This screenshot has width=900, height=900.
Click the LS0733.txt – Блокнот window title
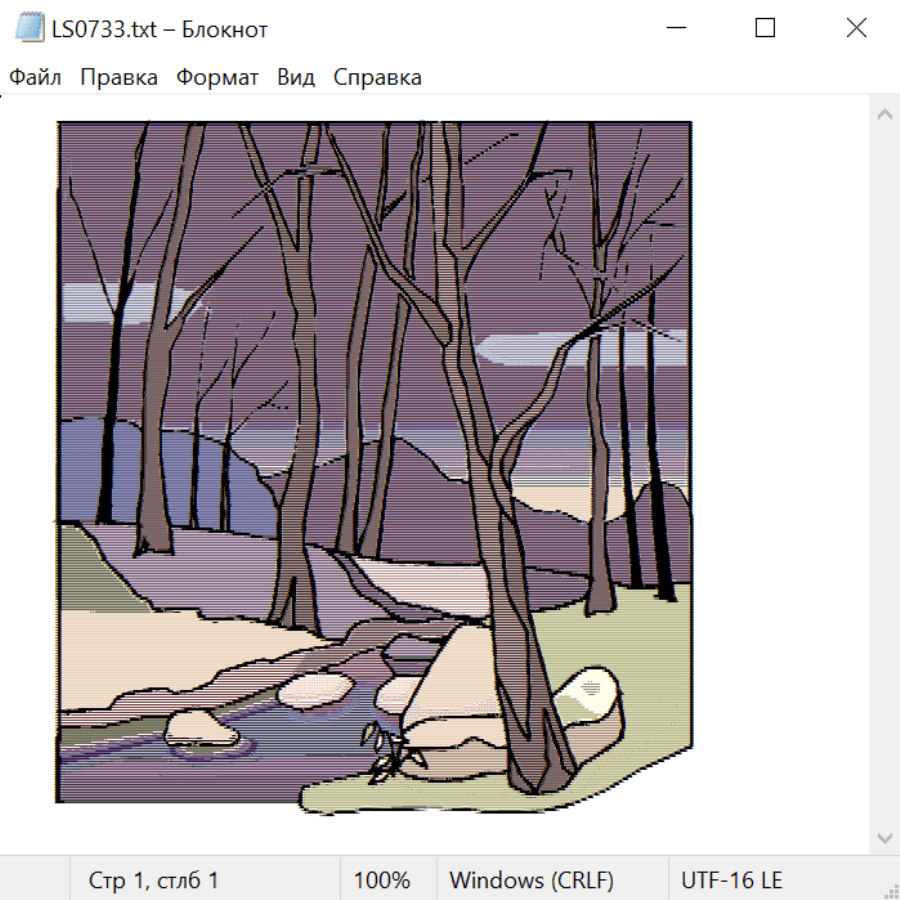point(160,29)
